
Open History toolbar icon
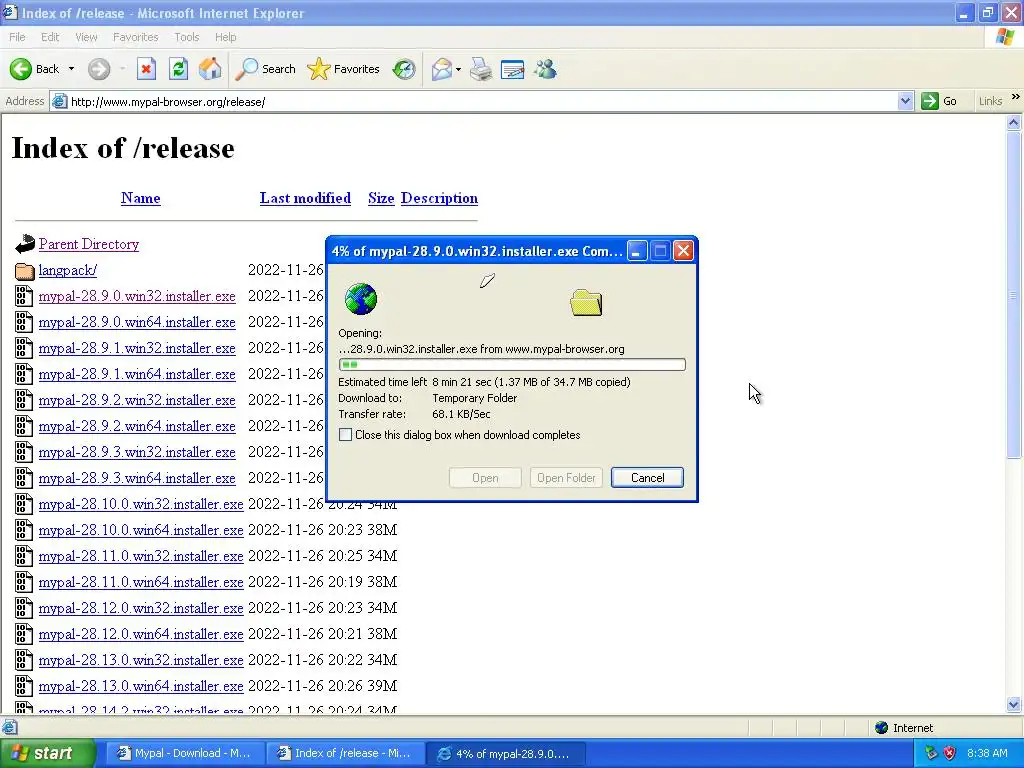pyautogui.click(x=404, y=69)
